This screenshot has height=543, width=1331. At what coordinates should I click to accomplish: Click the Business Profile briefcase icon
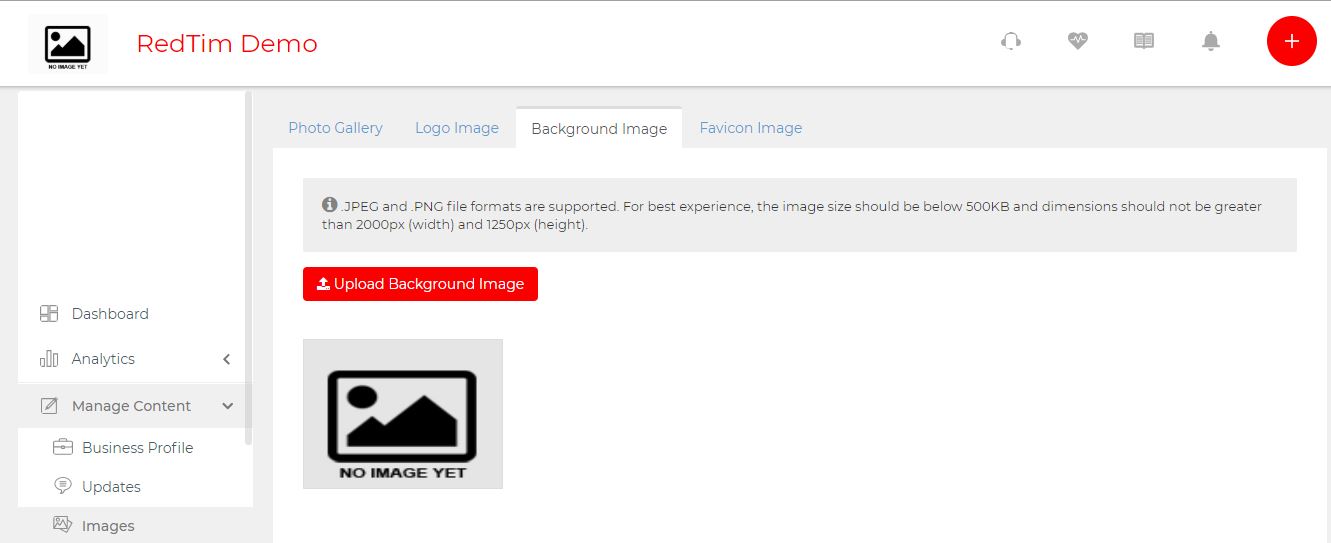(63, 447)
